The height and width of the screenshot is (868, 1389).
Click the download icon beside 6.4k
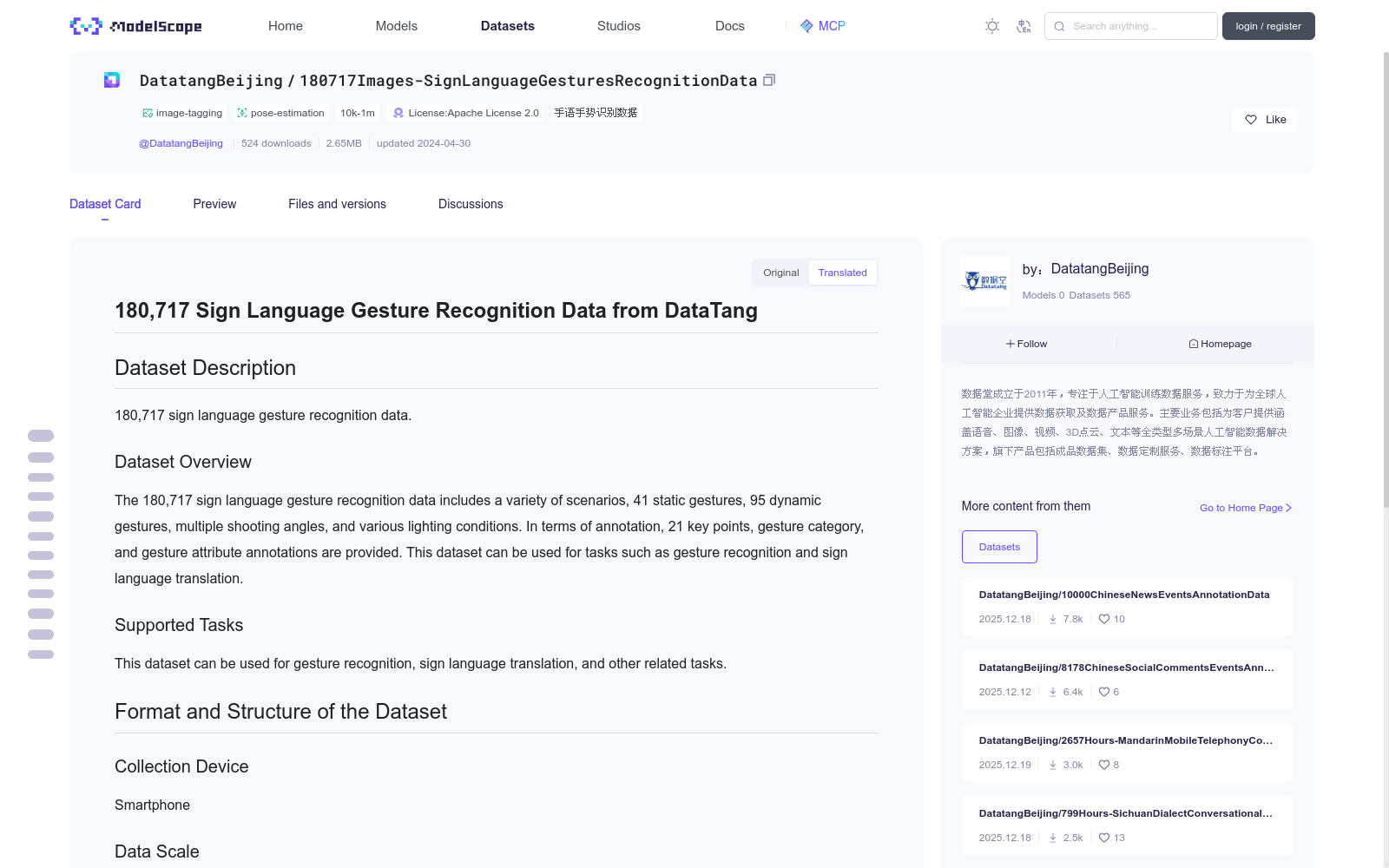pyautogui.click(x=1053, y=692)
